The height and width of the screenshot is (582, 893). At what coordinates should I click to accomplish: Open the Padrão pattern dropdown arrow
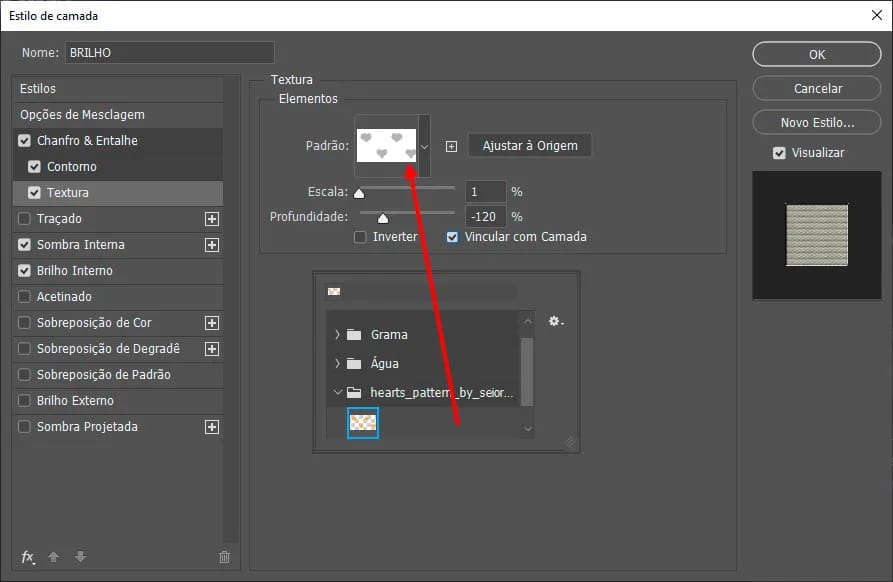click(424, 146)
